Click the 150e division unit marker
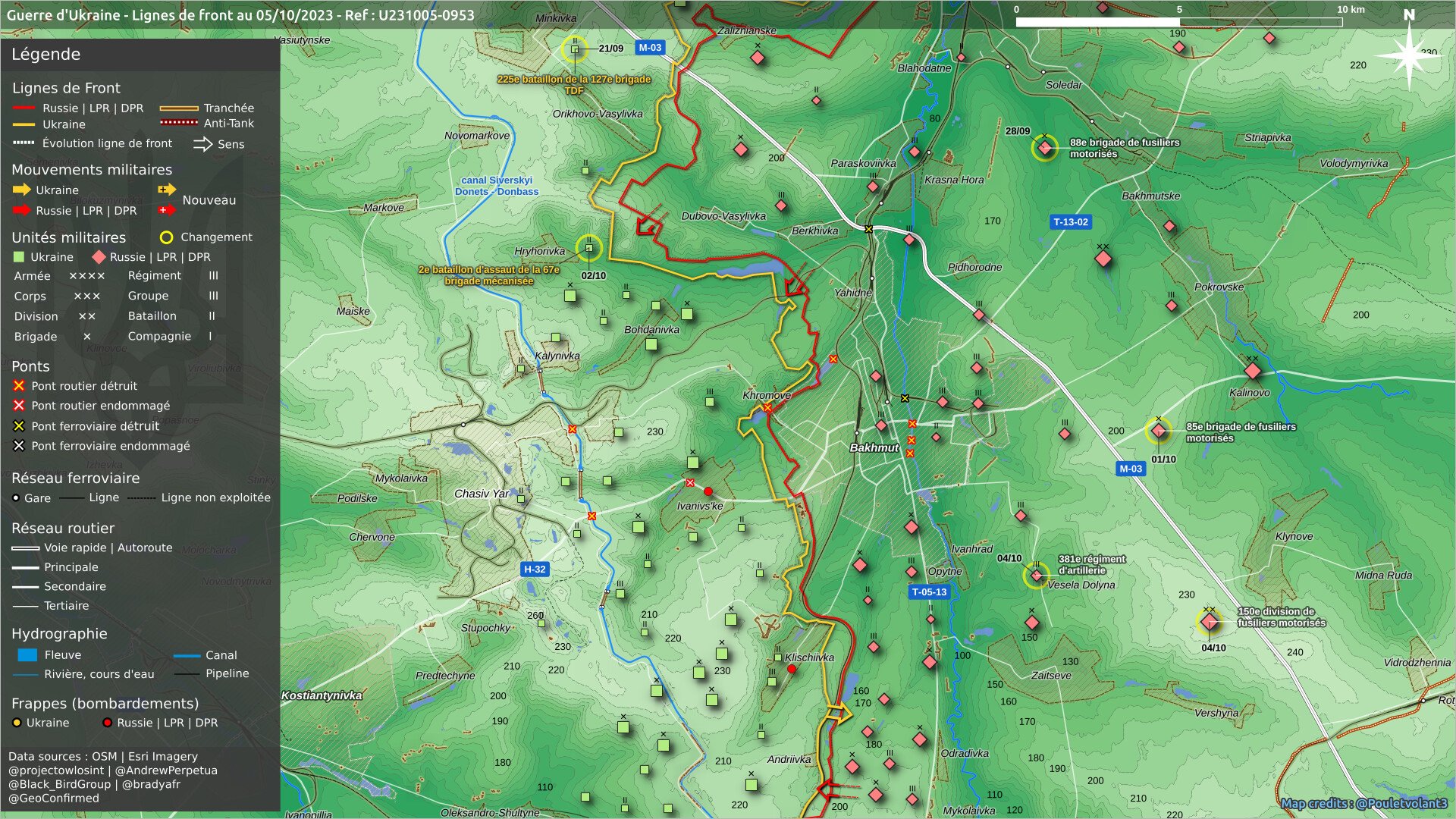Viewport: 1456px width, 819px height. [x=1210, y=622]
